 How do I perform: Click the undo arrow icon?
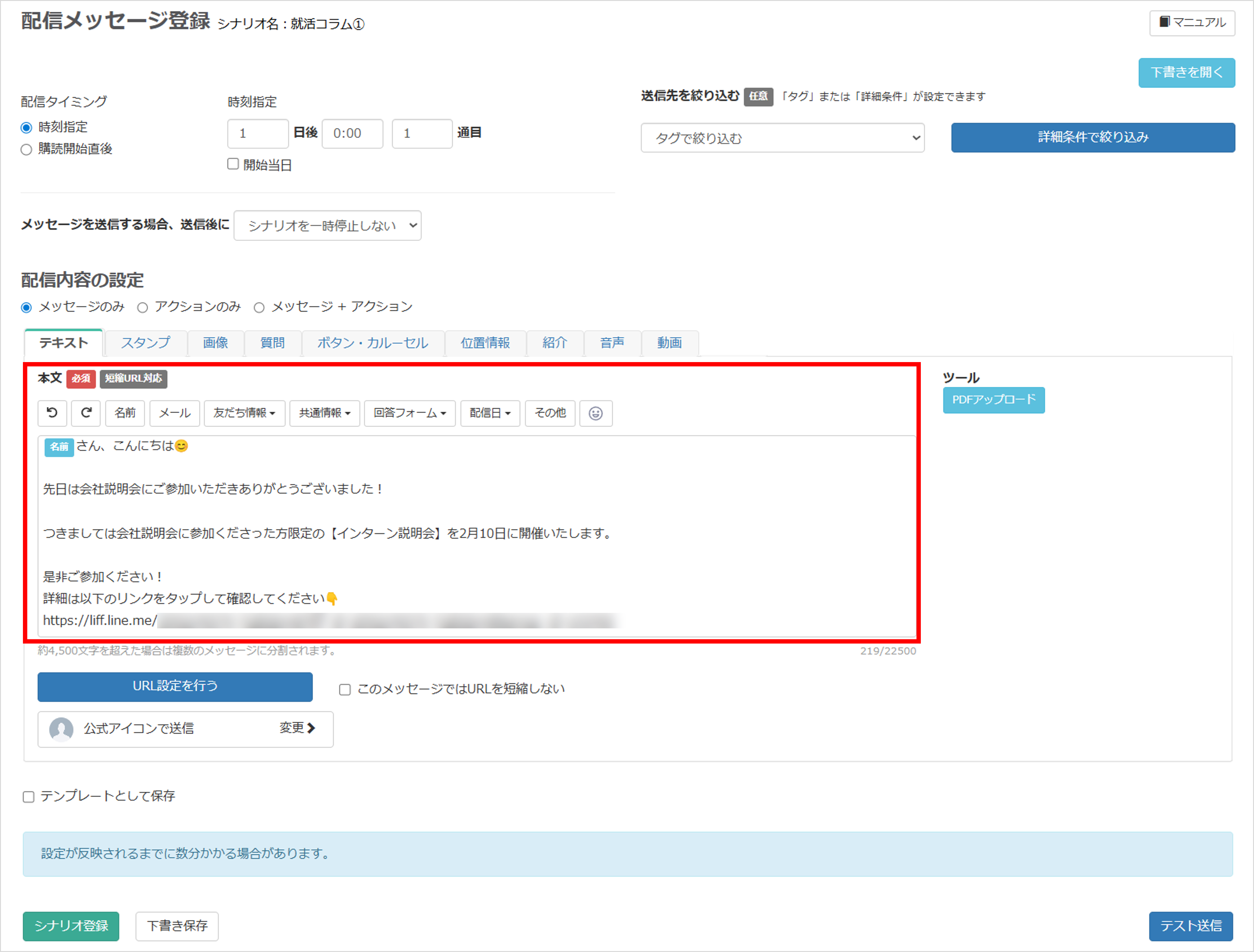coord(52,413)
